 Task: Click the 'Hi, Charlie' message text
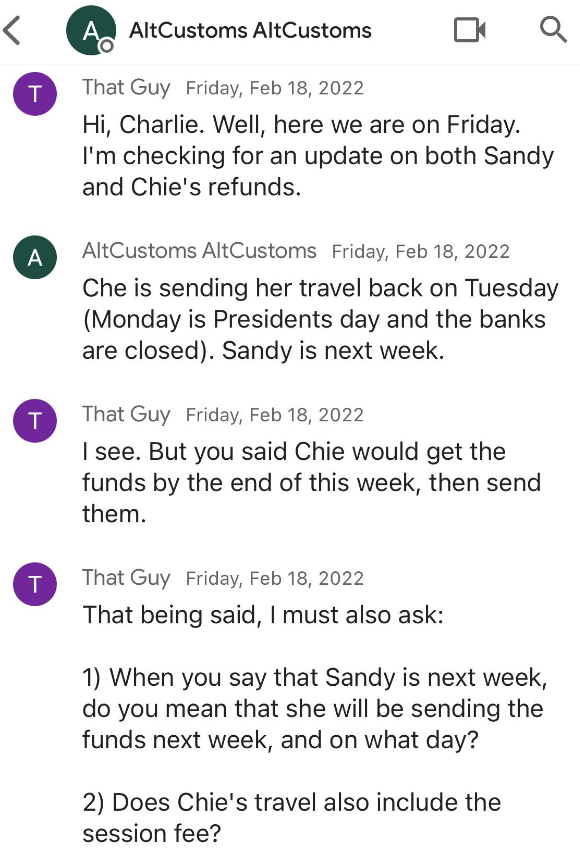tap(318, 156)
